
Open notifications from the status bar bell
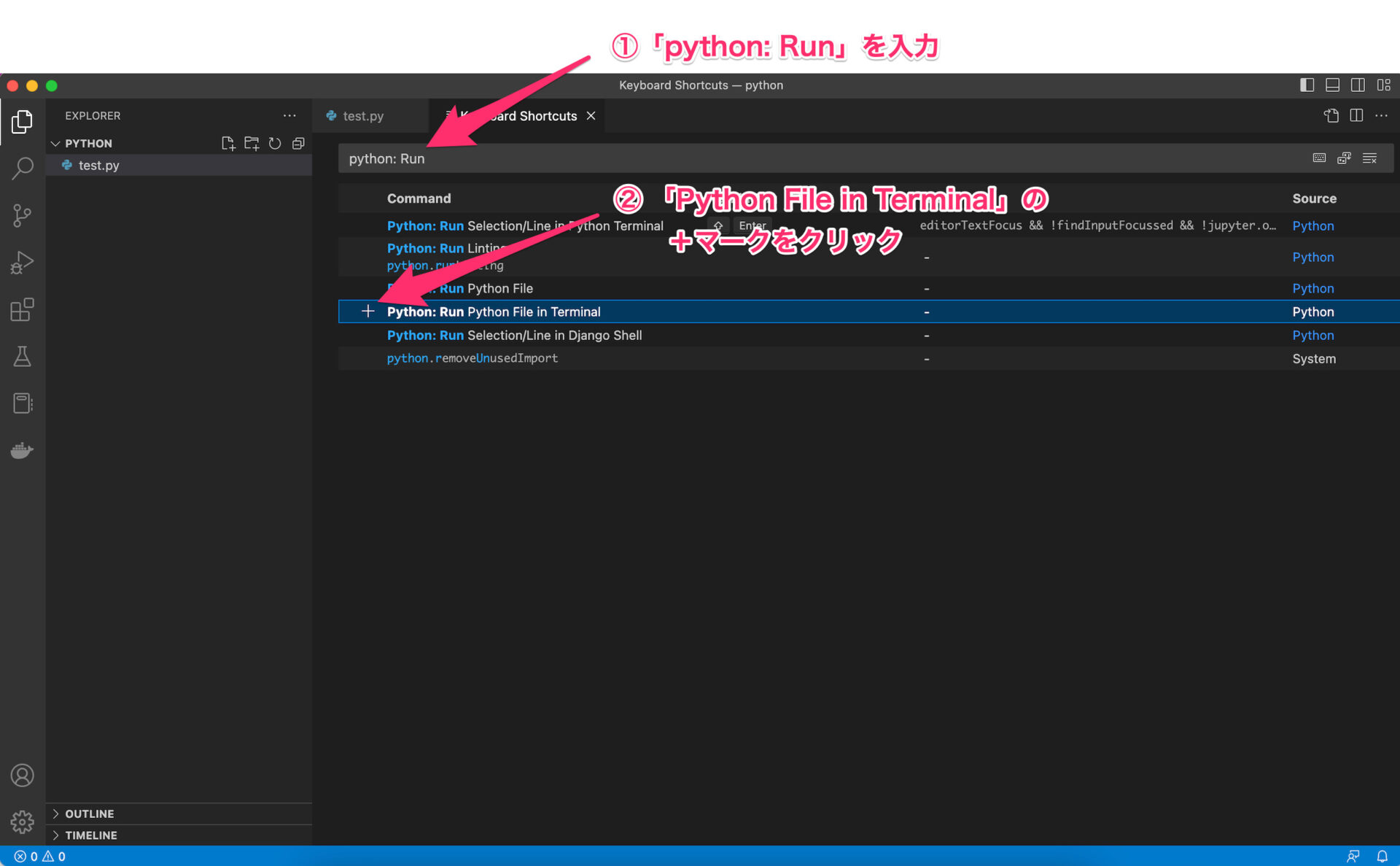point(1383,856)
